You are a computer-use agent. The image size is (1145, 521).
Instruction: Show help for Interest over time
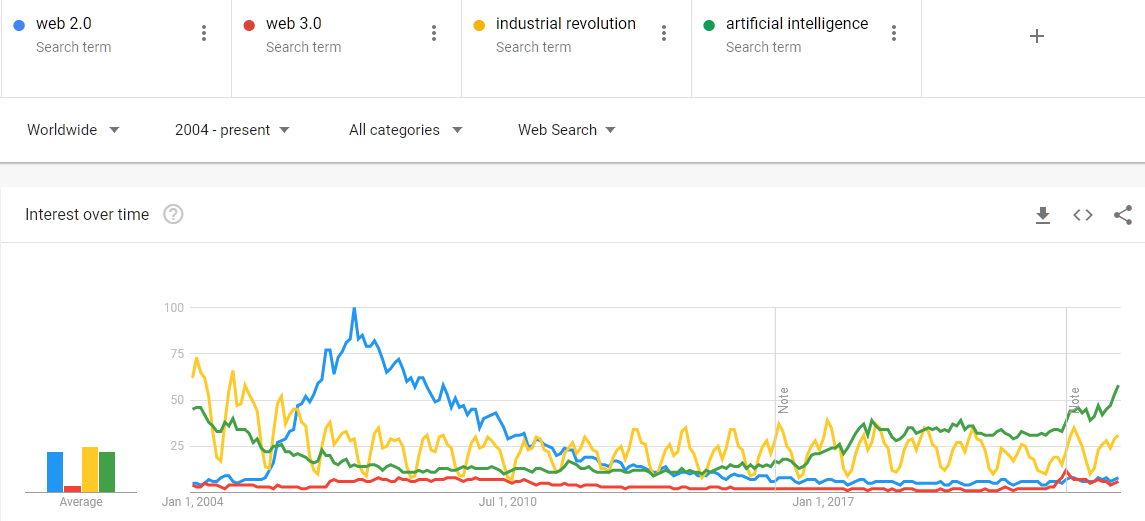(173, 214)
